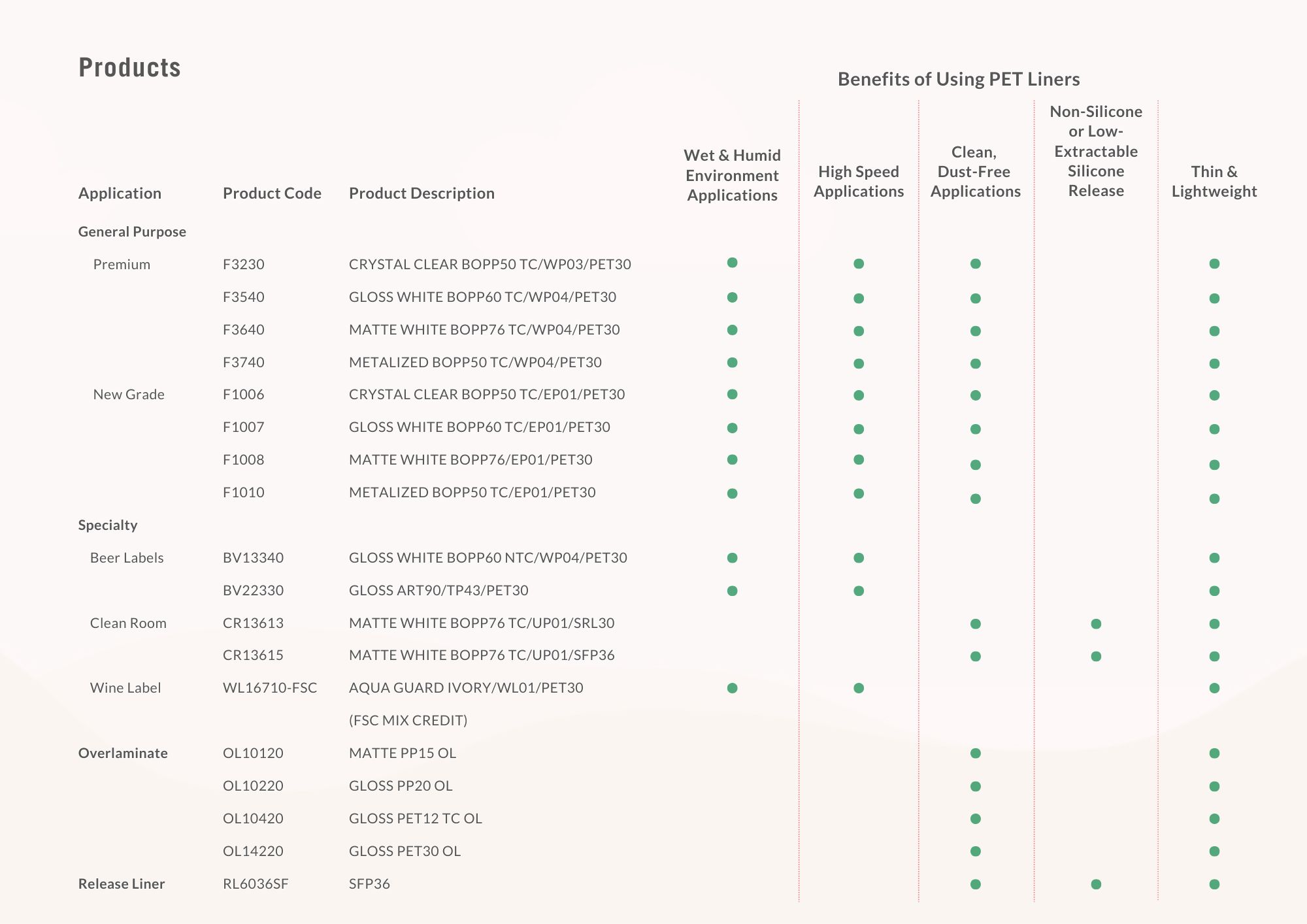Click the Wine Label application label

(x=125, y=688)
